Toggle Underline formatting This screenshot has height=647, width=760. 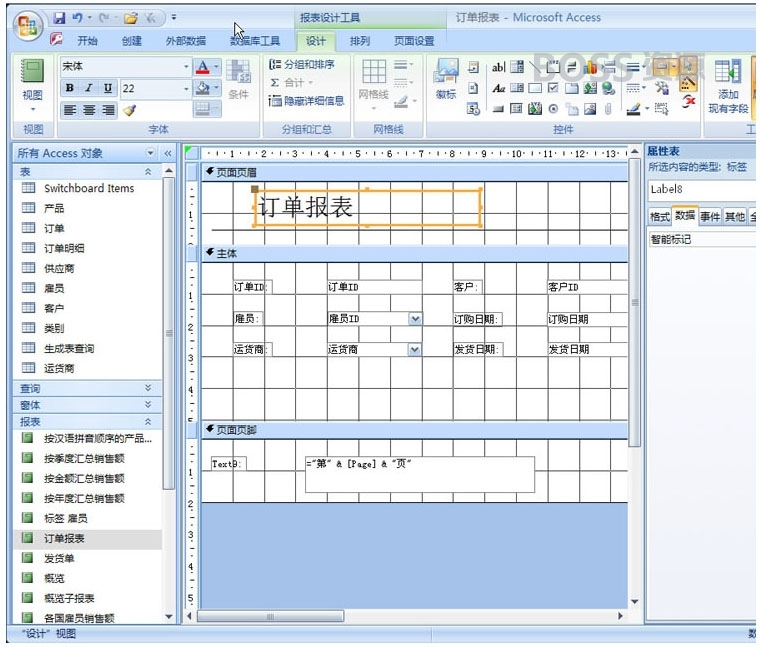(108, 88)
